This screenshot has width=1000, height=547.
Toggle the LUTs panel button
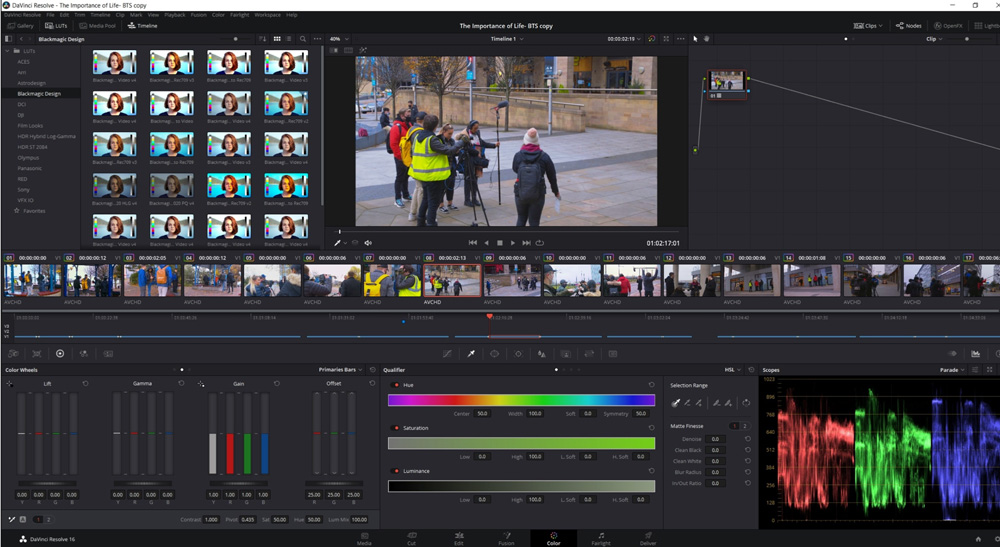[x=56, y=26]
